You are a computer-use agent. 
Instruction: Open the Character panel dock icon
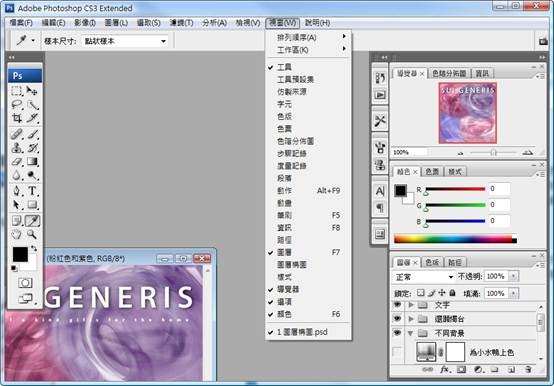380,191
